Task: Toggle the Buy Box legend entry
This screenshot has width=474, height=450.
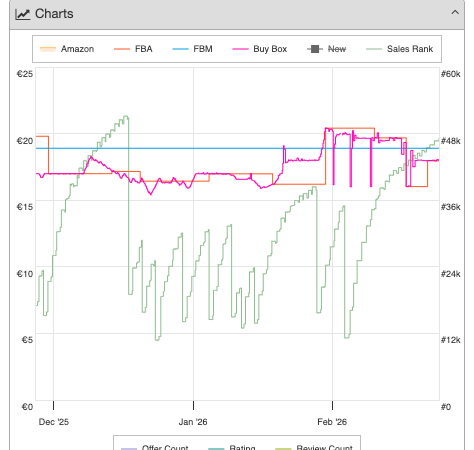Action: pyautogui.click(x=259, y=49)
